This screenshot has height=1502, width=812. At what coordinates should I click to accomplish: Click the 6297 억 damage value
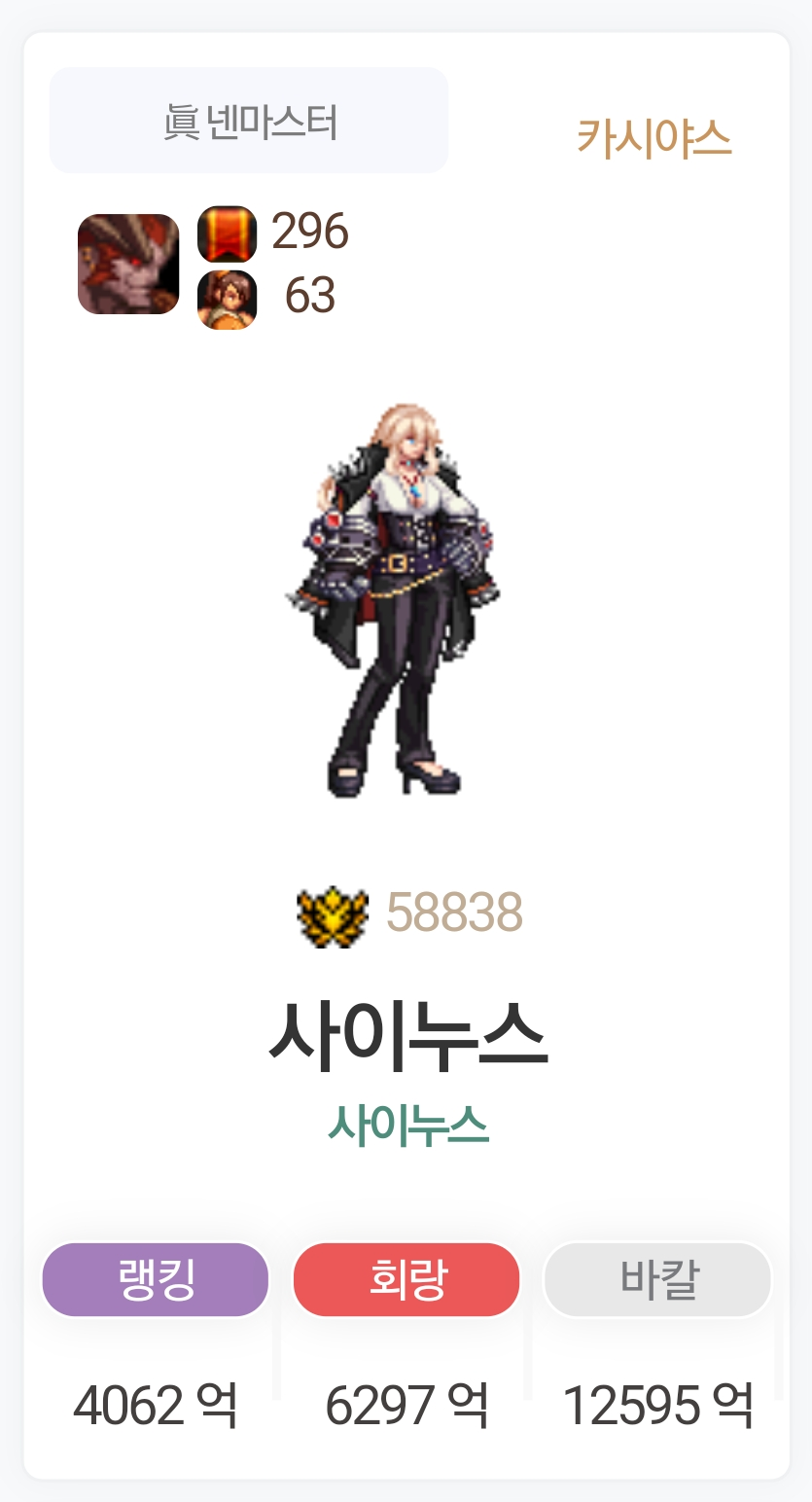pyautogui.click(x=406, y=1406)
